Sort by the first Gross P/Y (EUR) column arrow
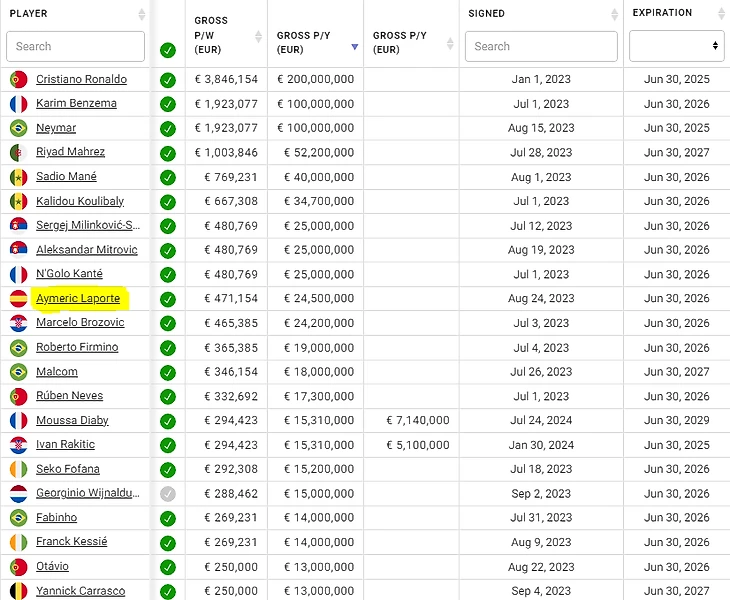 point(354,47)
